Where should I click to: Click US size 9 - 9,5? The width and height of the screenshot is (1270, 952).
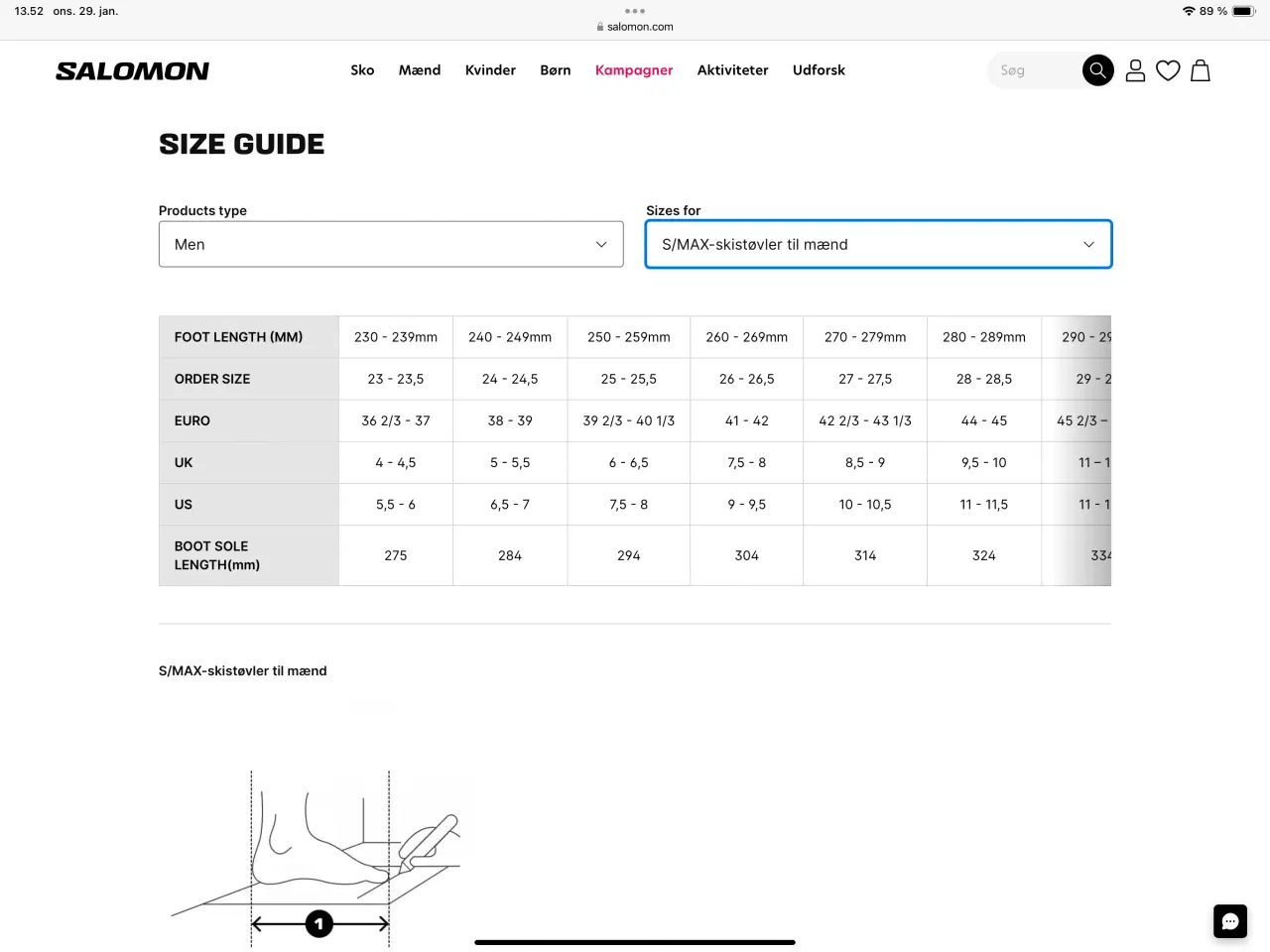[747, 504]
